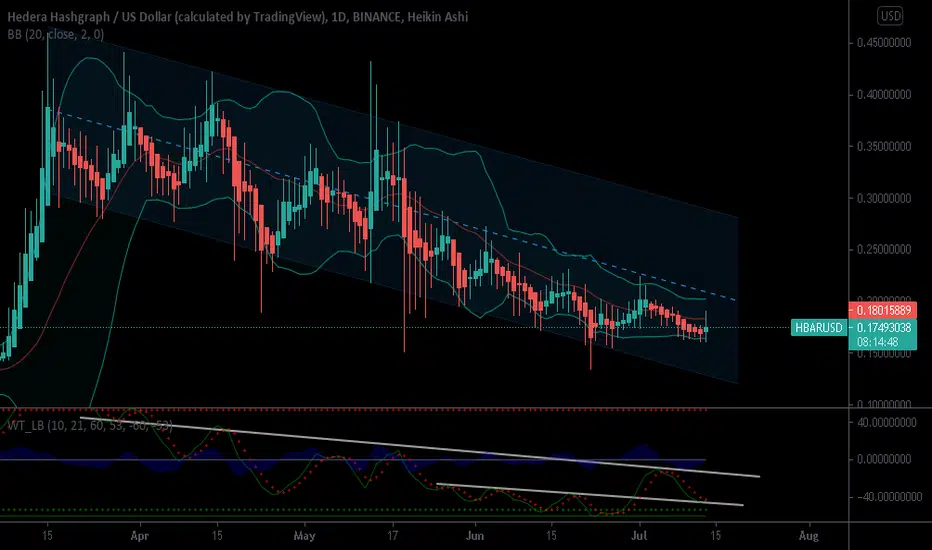Click the Jul date on time axis
The image size is (932, 550).
640,536
